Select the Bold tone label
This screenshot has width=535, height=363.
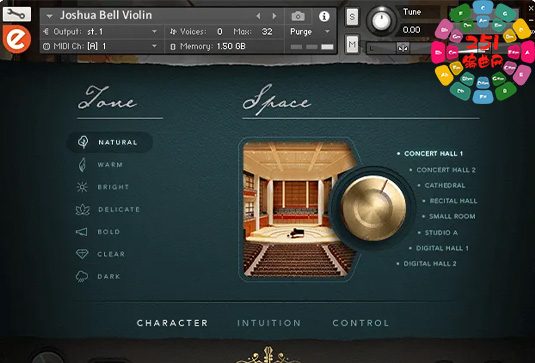(109, 232)
